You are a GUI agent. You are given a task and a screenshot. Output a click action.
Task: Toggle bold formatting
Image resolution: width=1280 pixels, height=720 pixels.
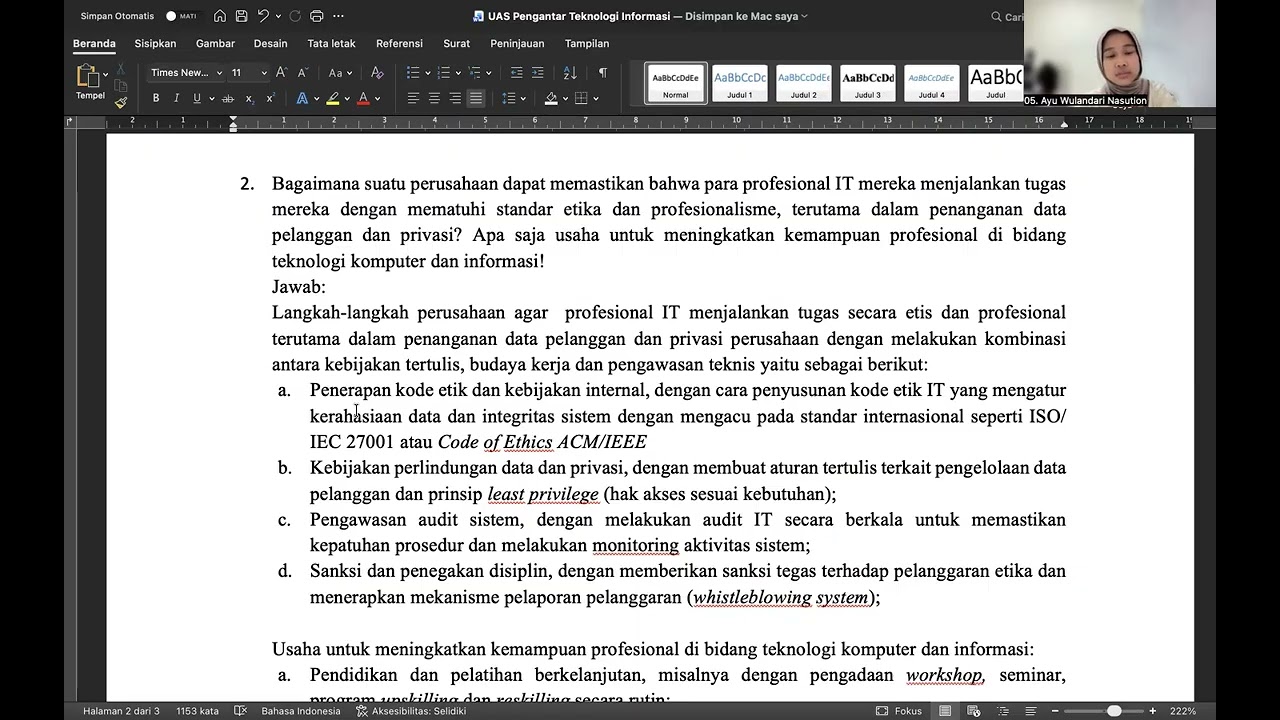[x=156, y=98]
